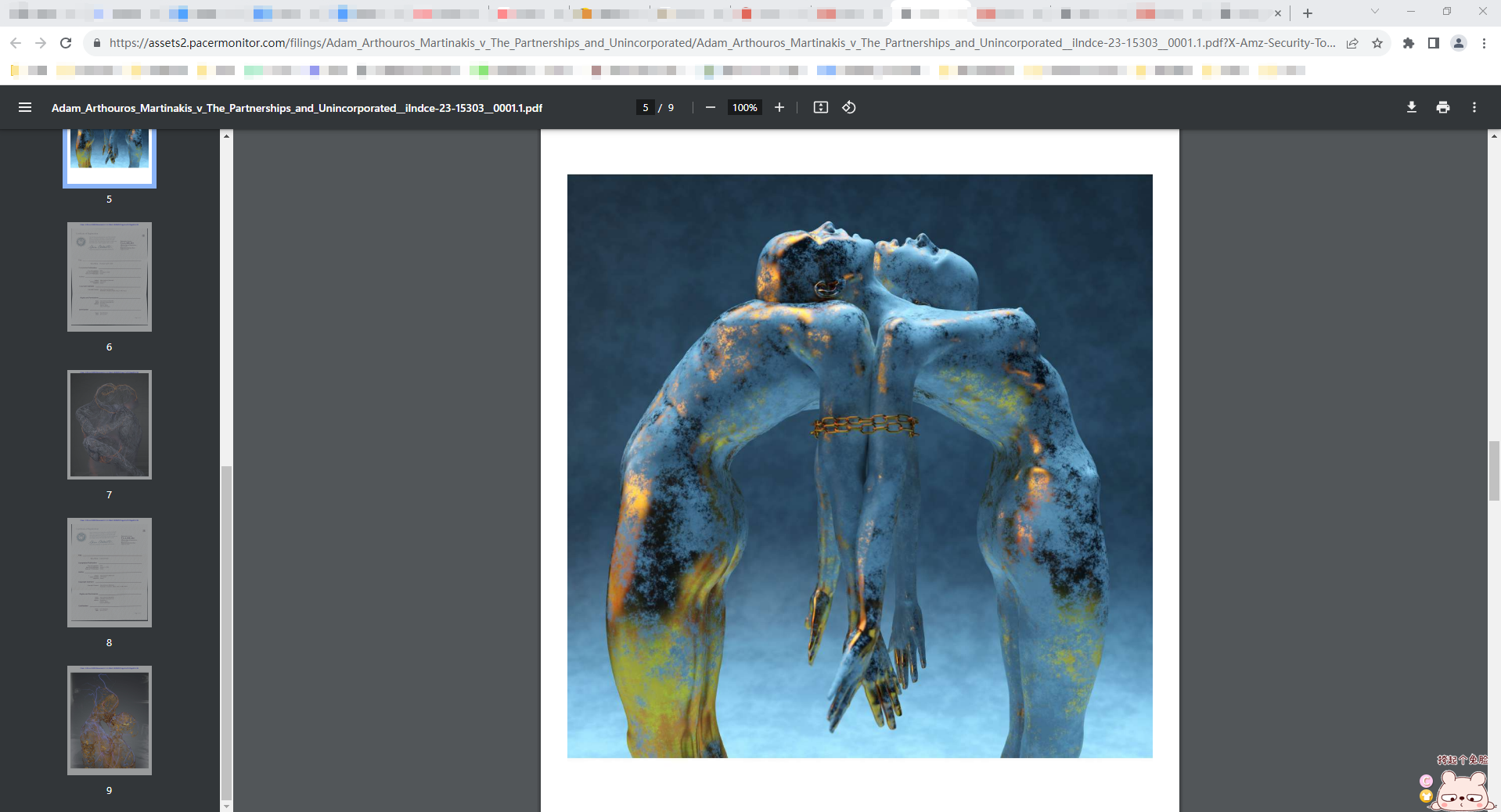Click the zoom in plus icon
Viewport: 1501px width, 812px height.
pos(779,107)
